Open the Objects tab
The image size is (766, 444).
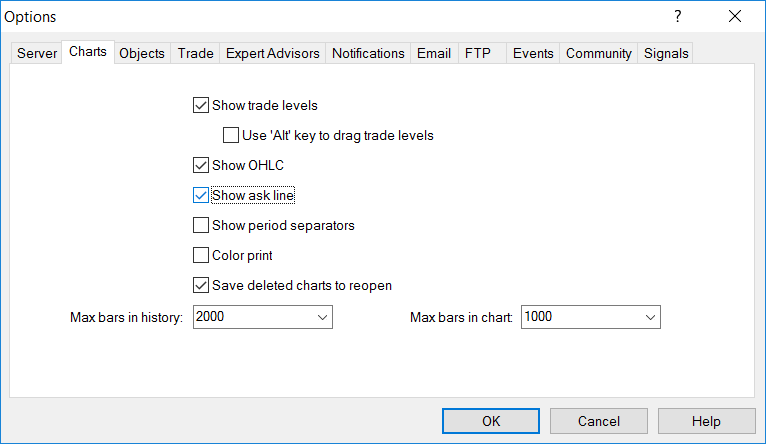point(142,53)
